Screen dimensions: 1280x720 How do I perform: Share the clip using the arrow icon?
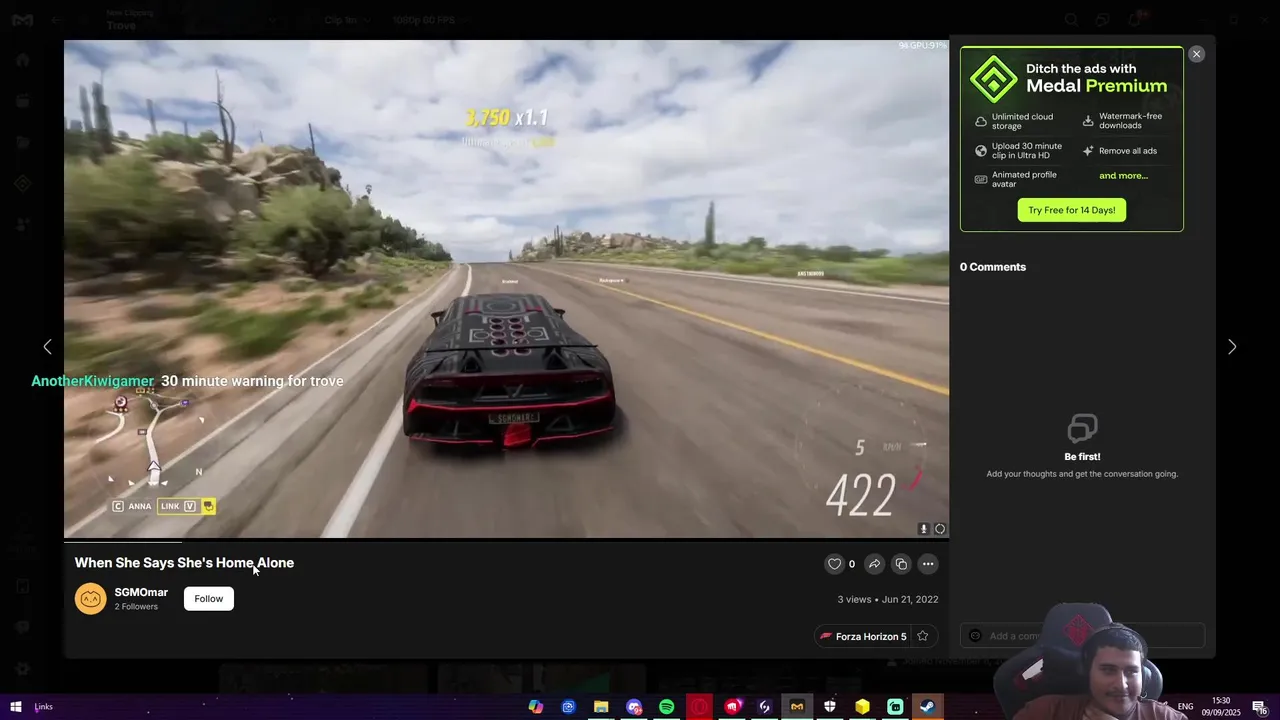(874, 564)
